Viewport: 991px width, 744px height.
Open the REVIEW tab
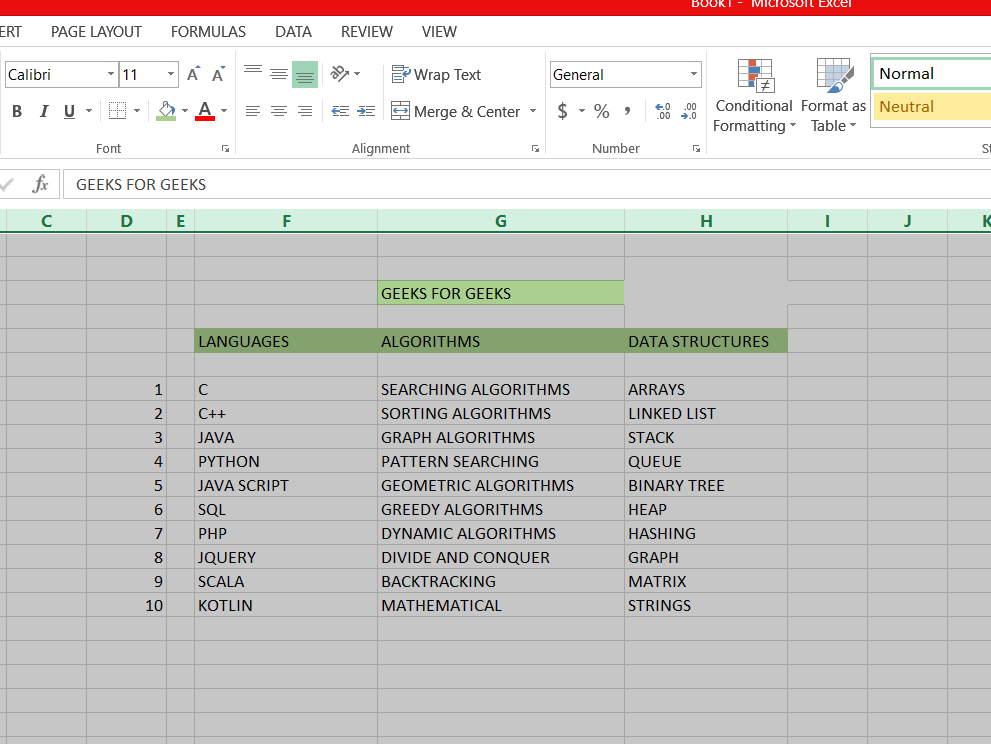(x=367, y=32)
